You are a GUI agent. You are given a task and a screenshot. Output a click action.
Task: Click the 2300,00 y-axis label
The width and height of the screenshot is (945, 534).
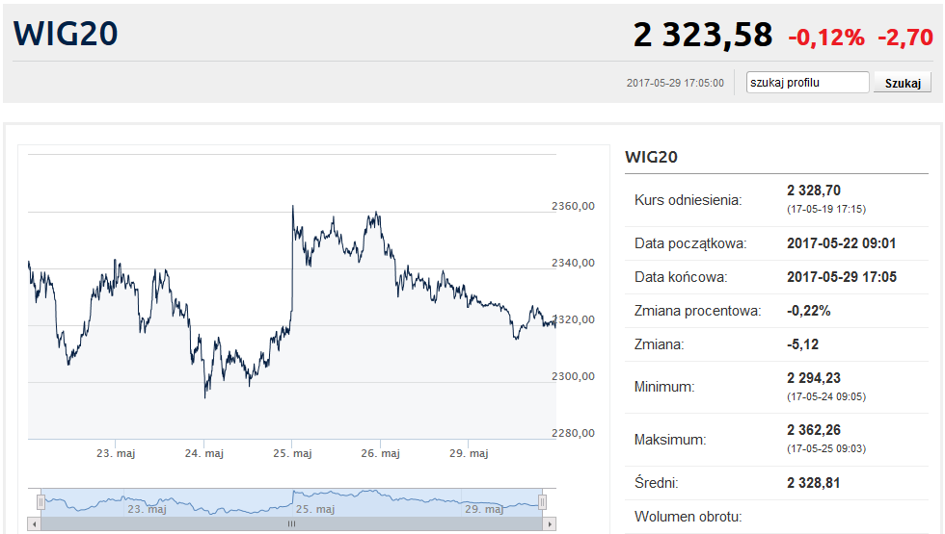(573, 376)
